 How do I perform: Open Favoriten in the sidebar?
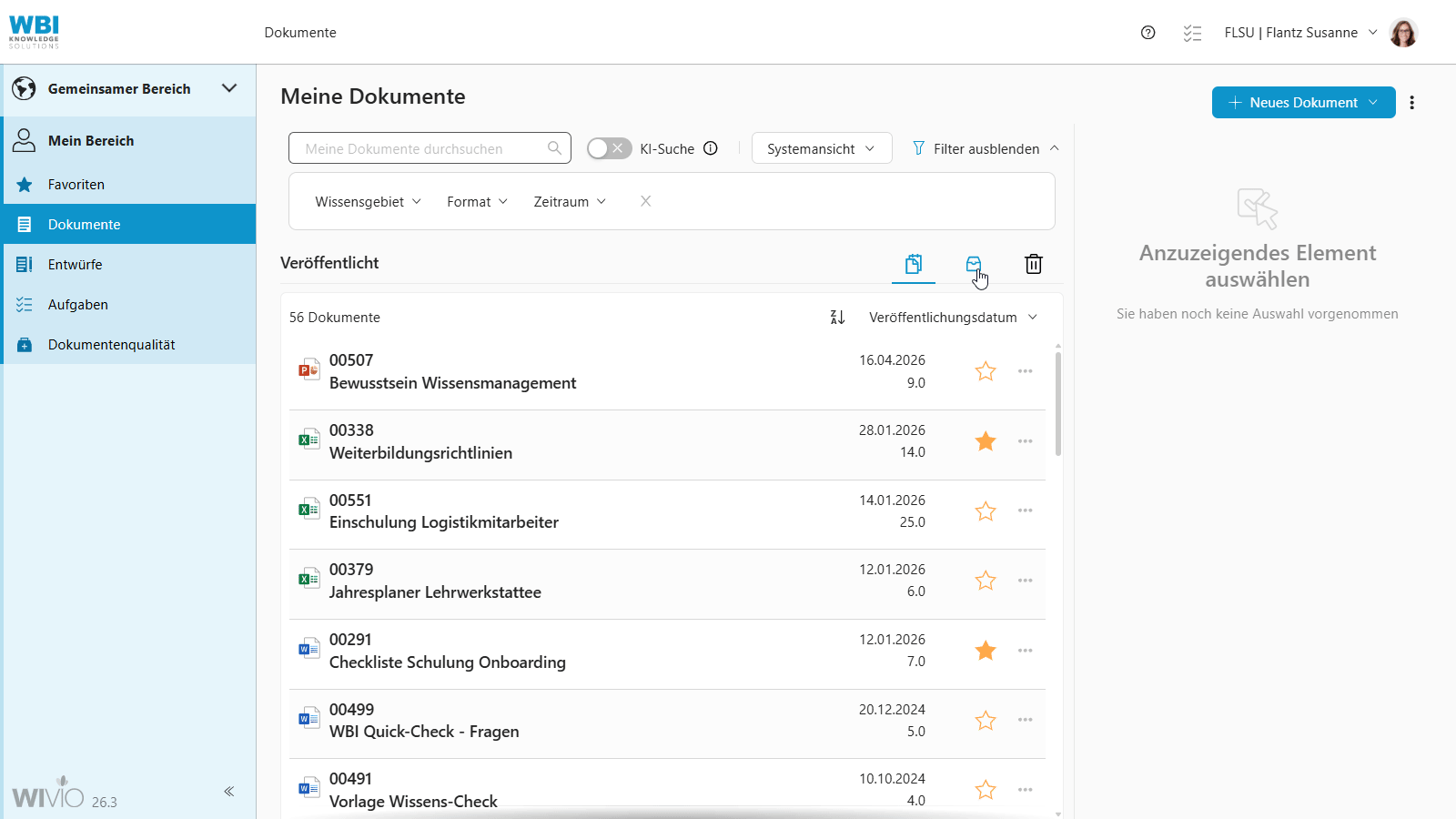[129, 184]
